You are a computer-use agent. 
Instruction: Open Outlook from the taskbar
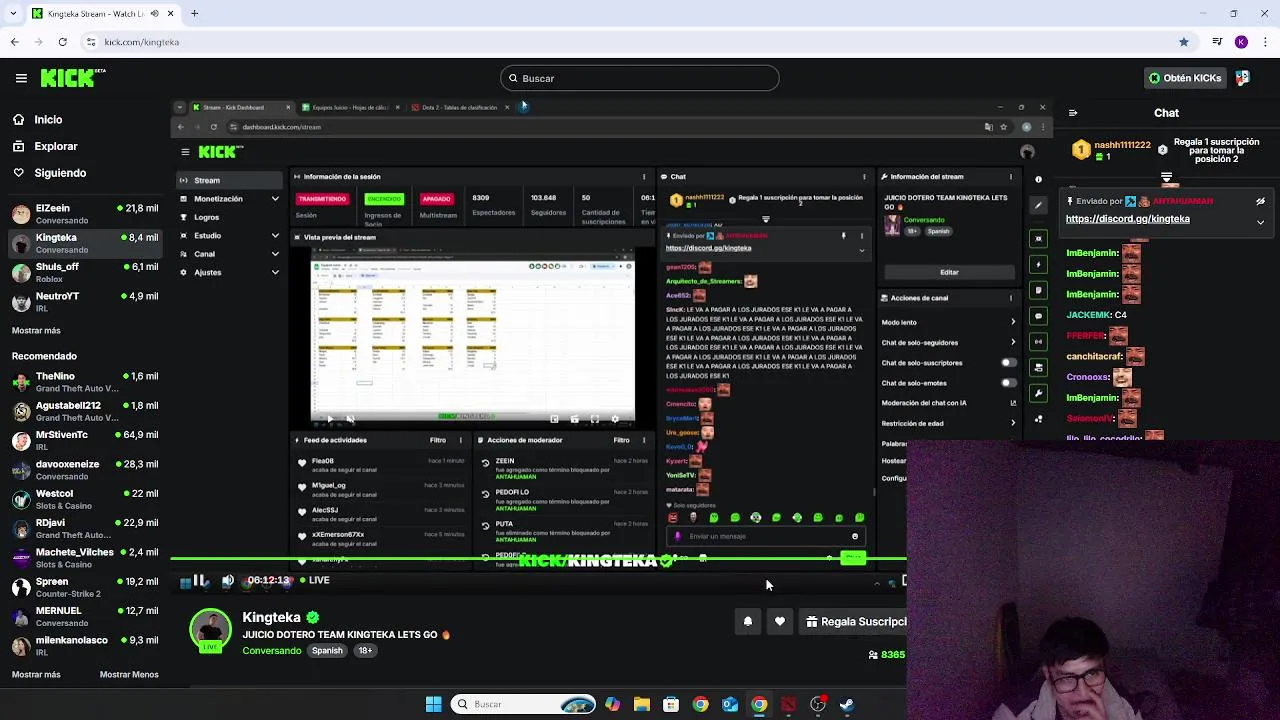[730, 704]
